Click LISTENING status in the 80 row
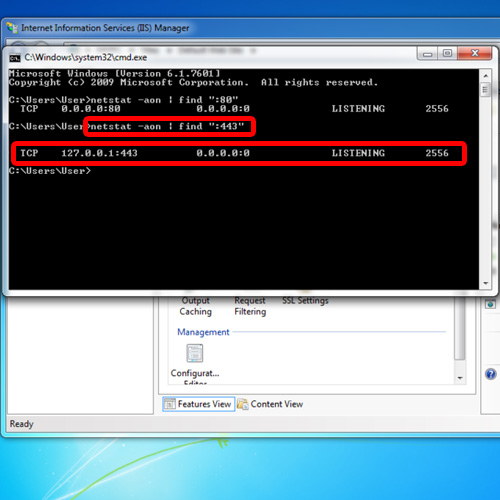Image resolution: width=500 pixels, height=500 pixels. pos(358,109)
